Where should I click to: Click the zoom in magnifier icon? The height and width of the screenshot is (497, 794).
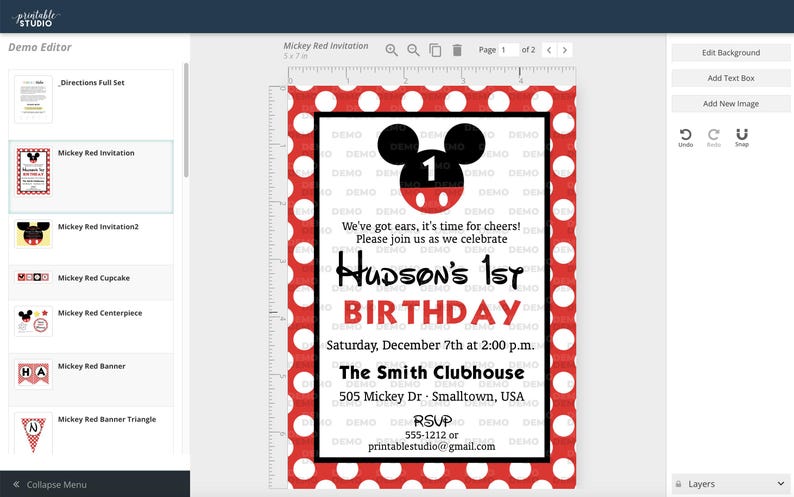click(x=391, y=50)
